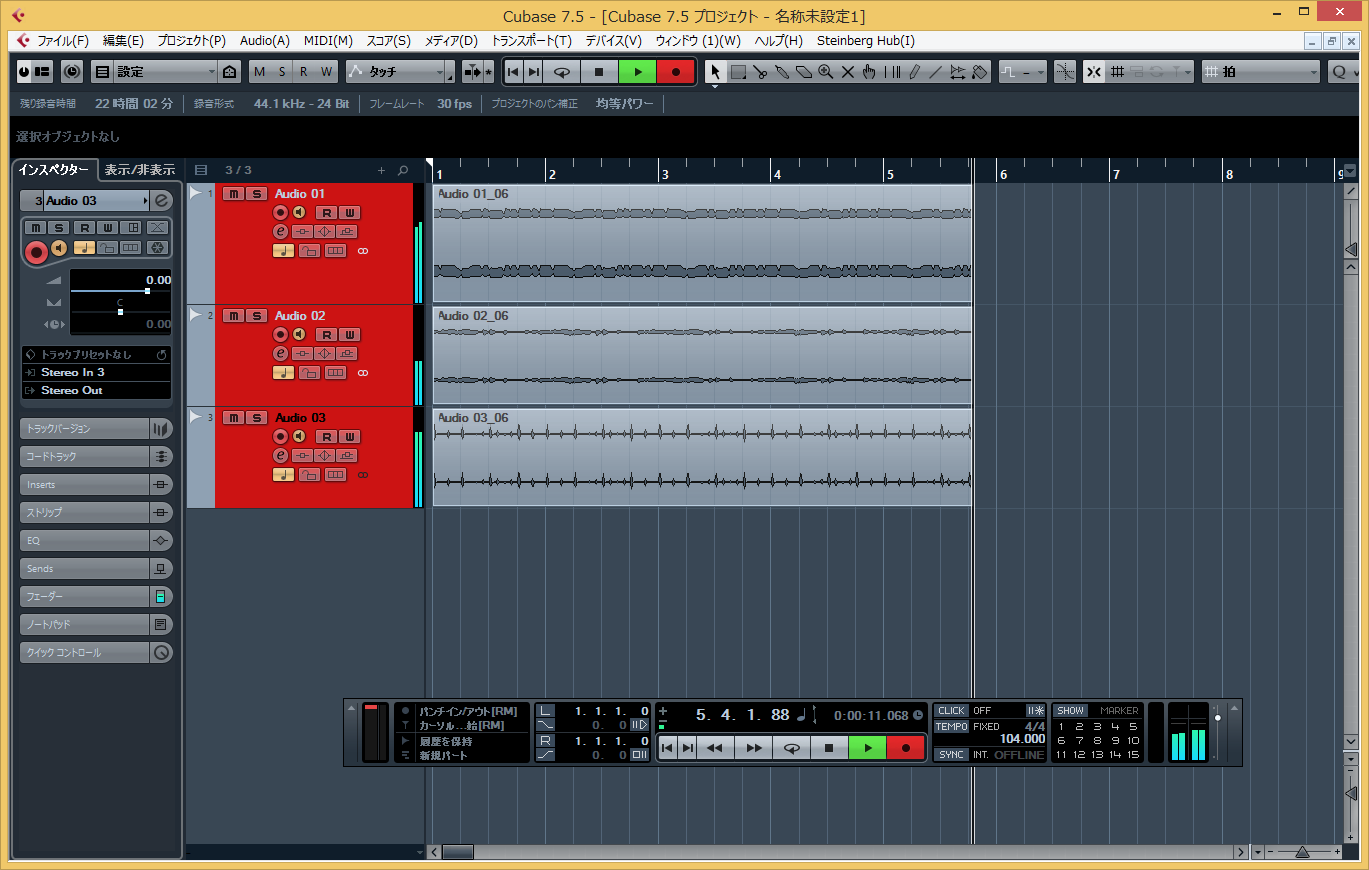Select the Color paint bucket tool
Viewport: 1369px width, 870px height.
pyautogui.click(x=980, y=72)
